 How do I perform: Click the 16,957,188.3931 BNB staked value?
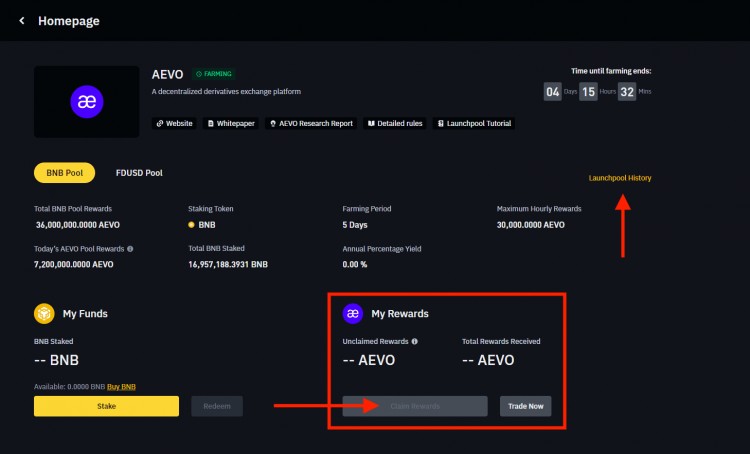[228, 265]
